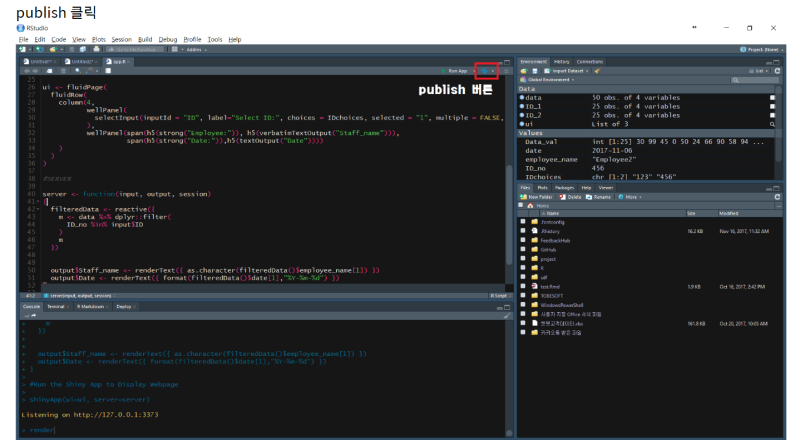Tick the checkbox next to .fontconfig folder

[x=523, y=222]
